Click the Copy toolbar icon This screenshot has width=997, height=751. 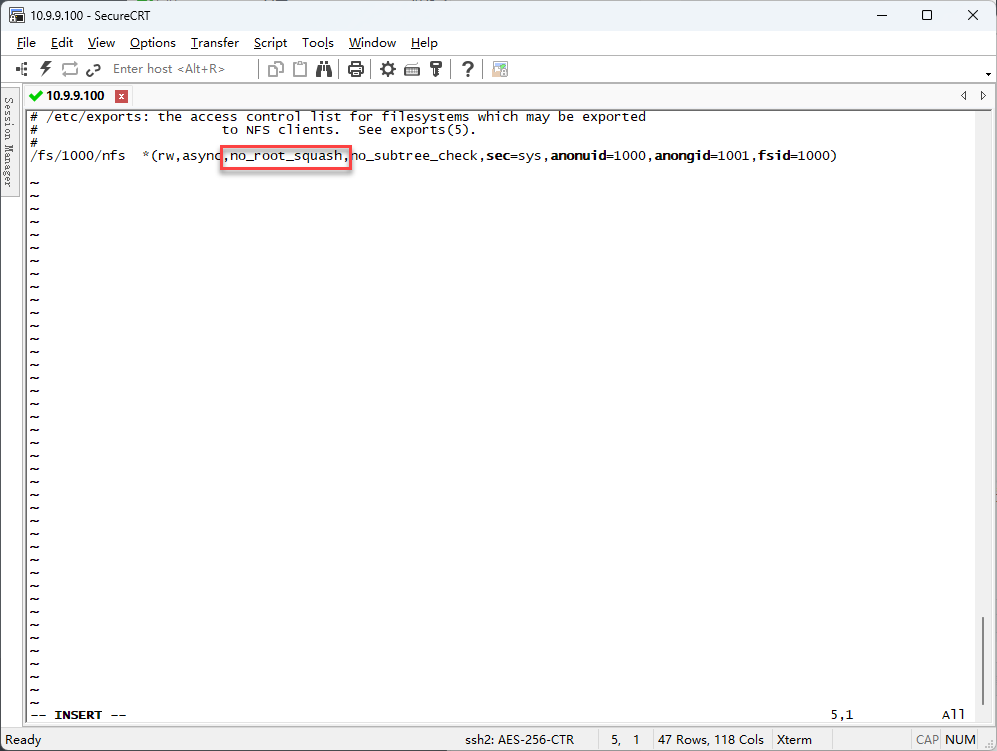point(275,69)
